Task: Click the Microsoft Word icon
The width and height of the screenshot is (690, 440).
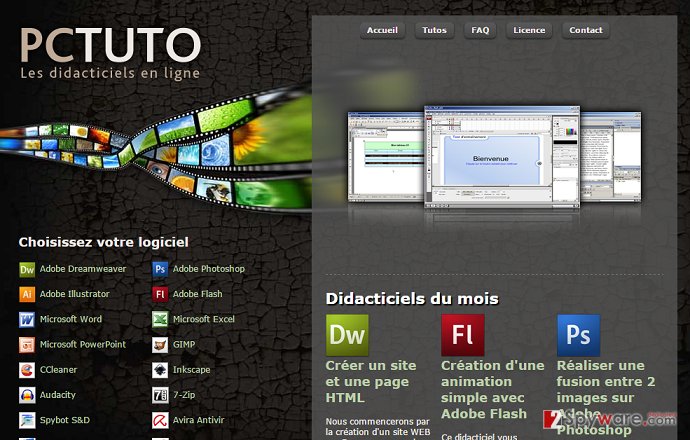Action: 27,319
